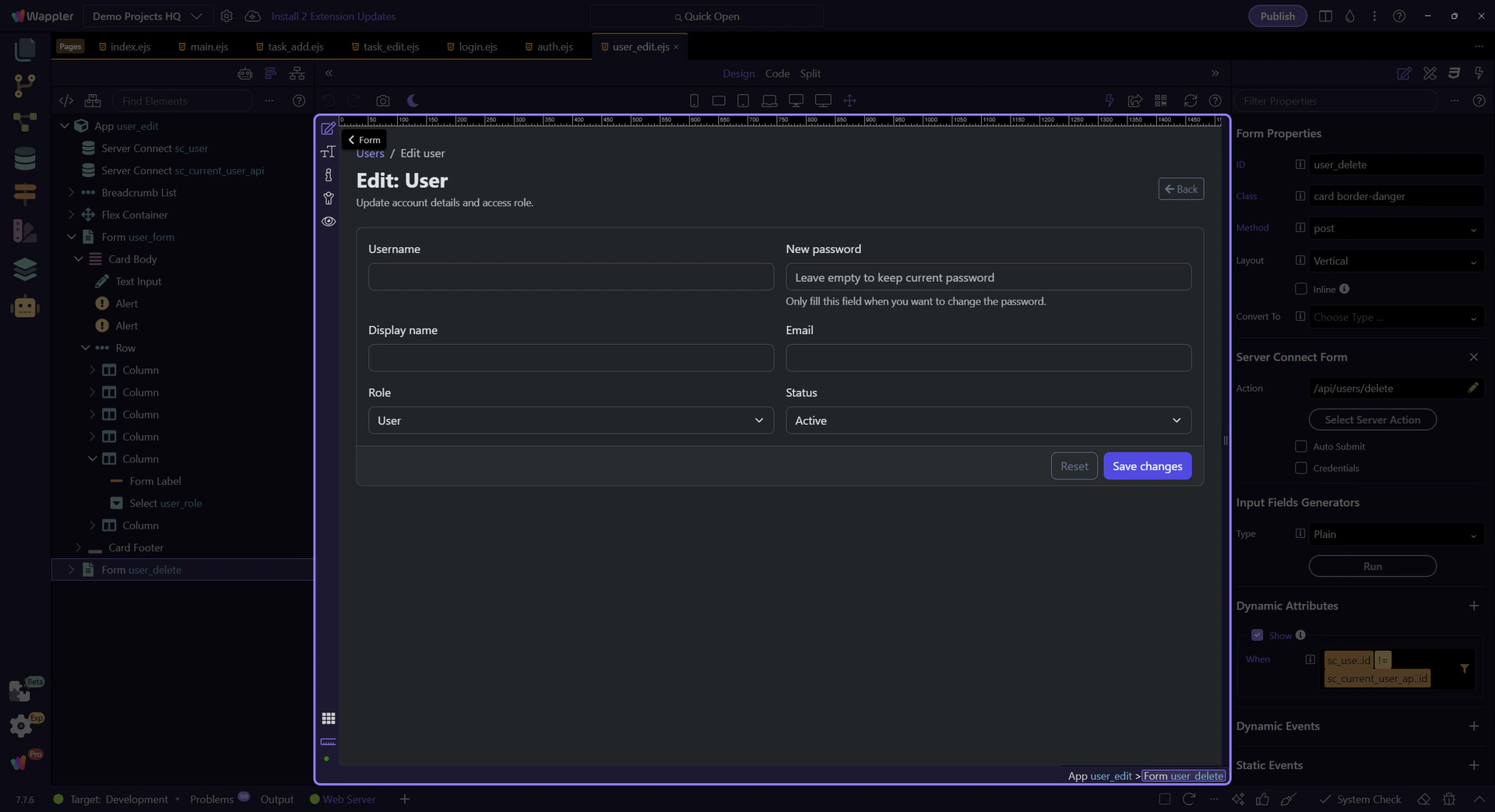Open the Database Manager sidebar icon

(25, 159)
